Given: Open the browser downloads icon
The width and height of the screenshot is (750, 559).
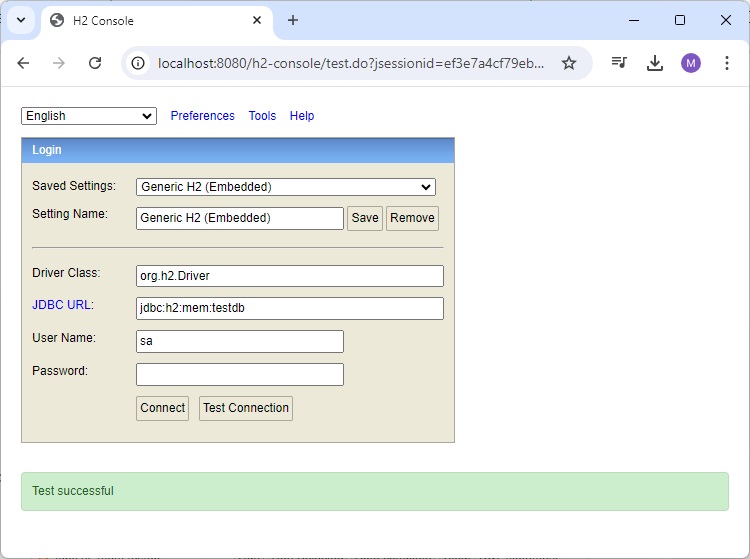Looking at the screenshot, I should pyautogui.click(x=655, y=63).
